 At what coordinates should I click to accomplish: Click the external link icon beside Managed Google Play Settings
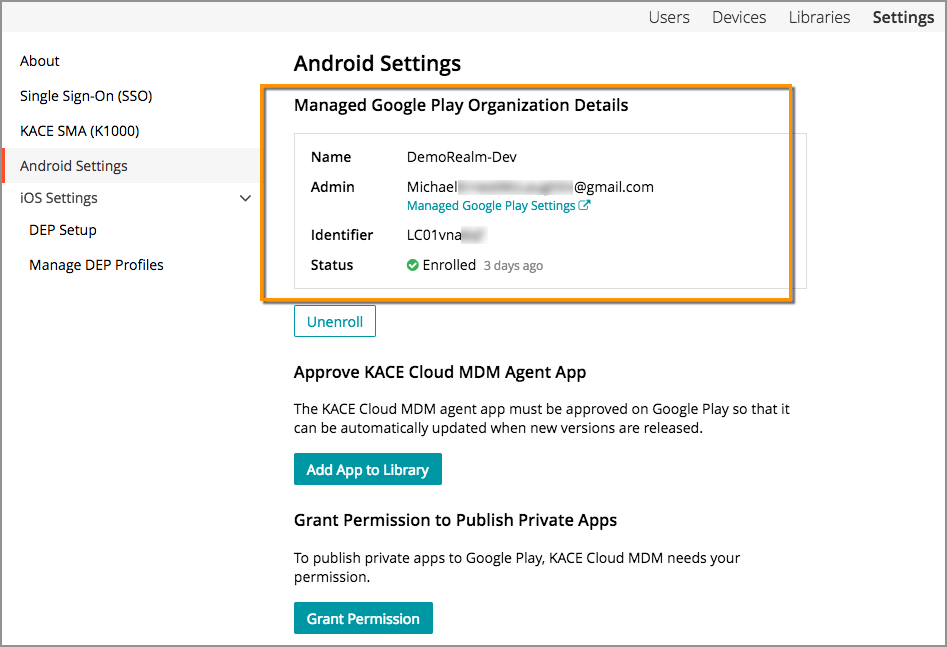click(x=585, y=206)
